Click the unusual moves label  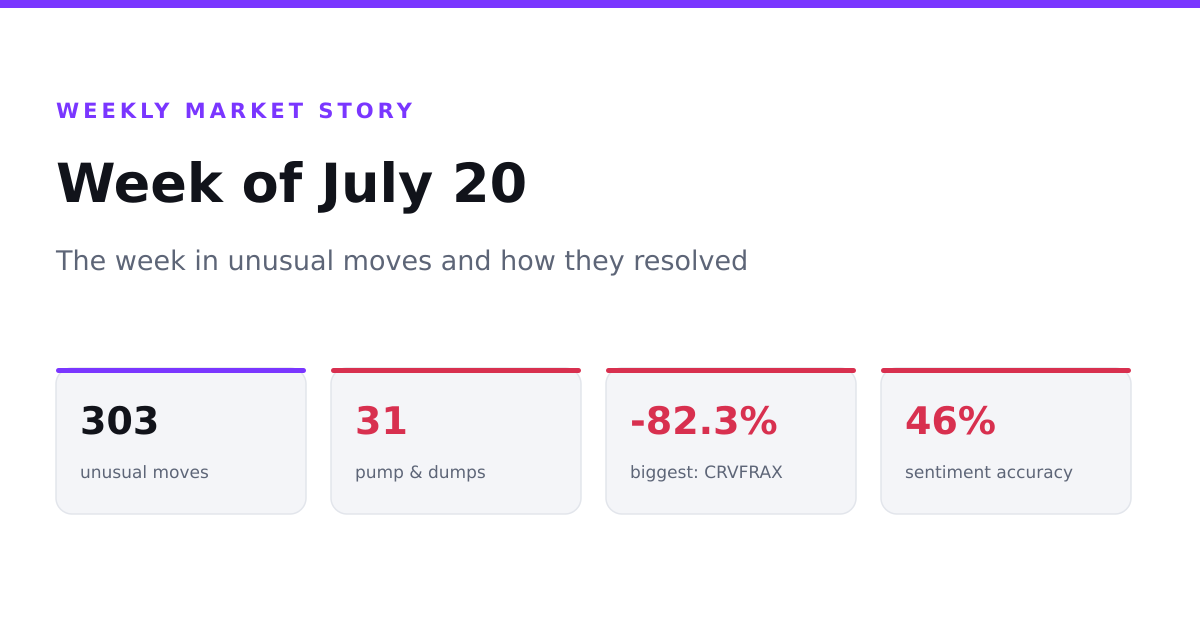point(144,472)
